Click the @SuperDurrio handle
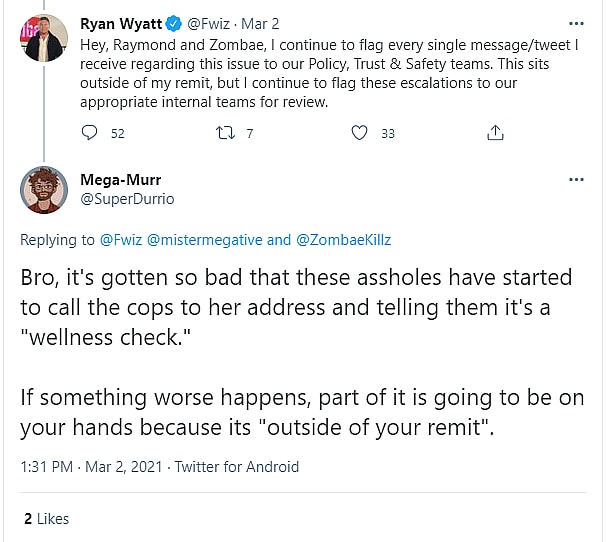This screenshot has height=542, width=607. pyautogui.click(x=127, y=199)
